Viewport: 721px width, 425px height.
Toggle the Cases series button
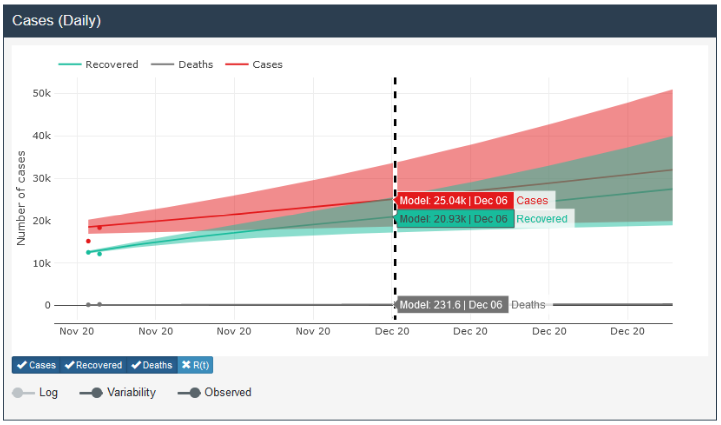click(x=36, y=365)
